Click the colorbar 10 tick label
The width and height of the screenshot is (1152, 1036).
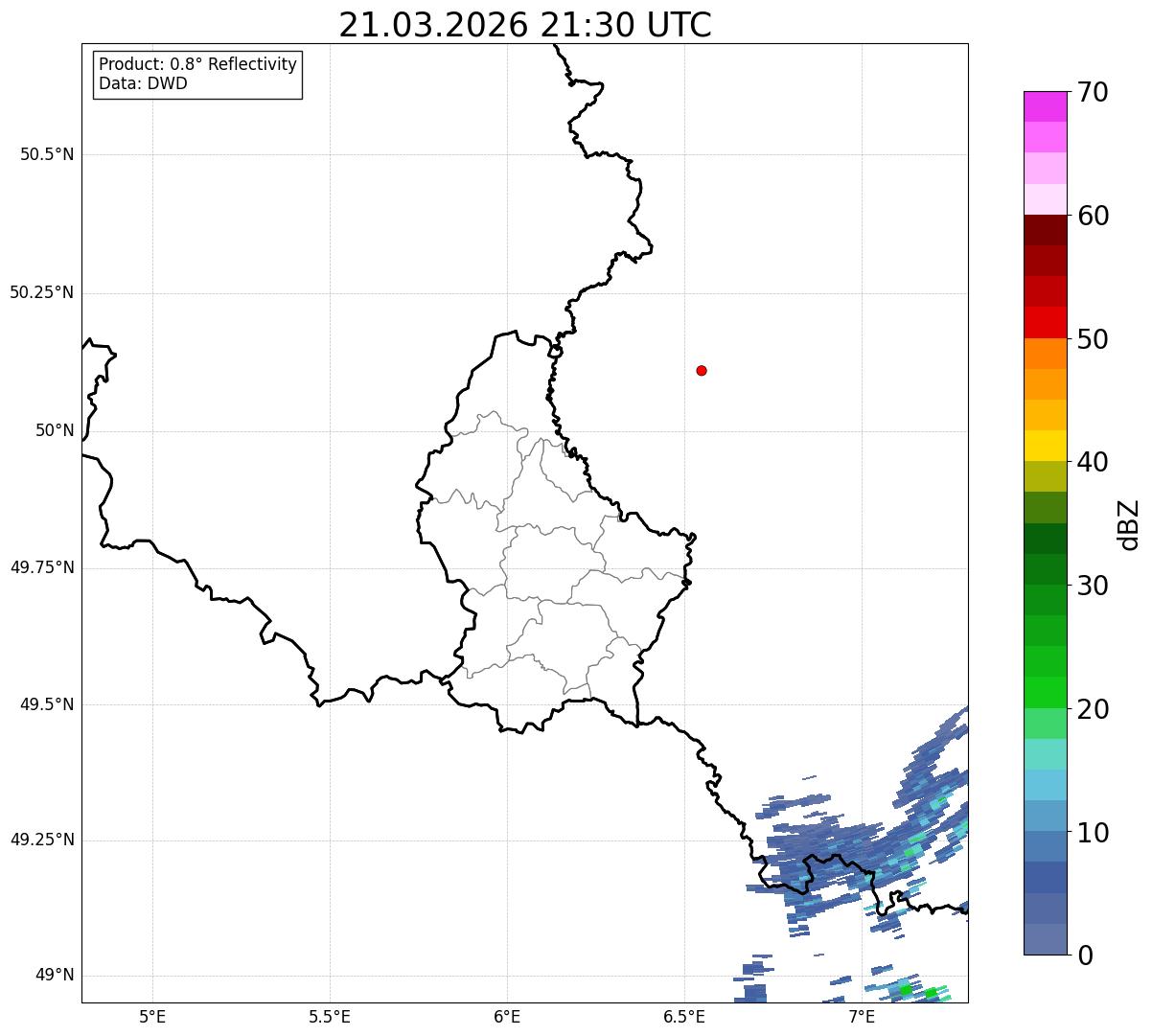[x=1094, y=833]
